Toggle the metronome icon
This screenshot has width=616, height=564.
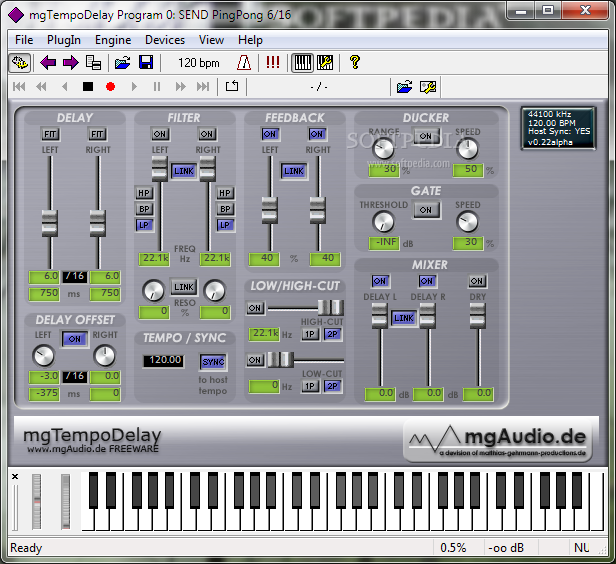(244, 63)
